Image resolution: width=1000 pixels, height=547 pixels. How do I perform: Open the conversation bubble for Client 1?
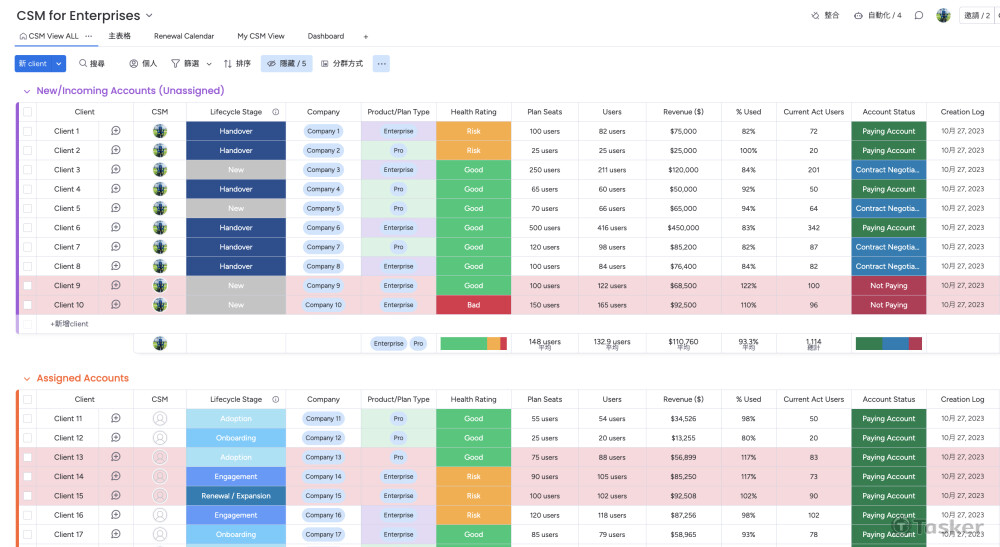(x=116, y=131)
